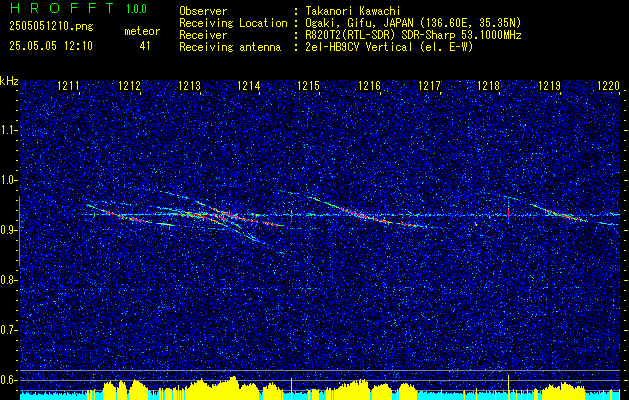Select the observer name Takanori Kawachi
Viewport: 629px width, 400px height.
click(x=353, y=11)
